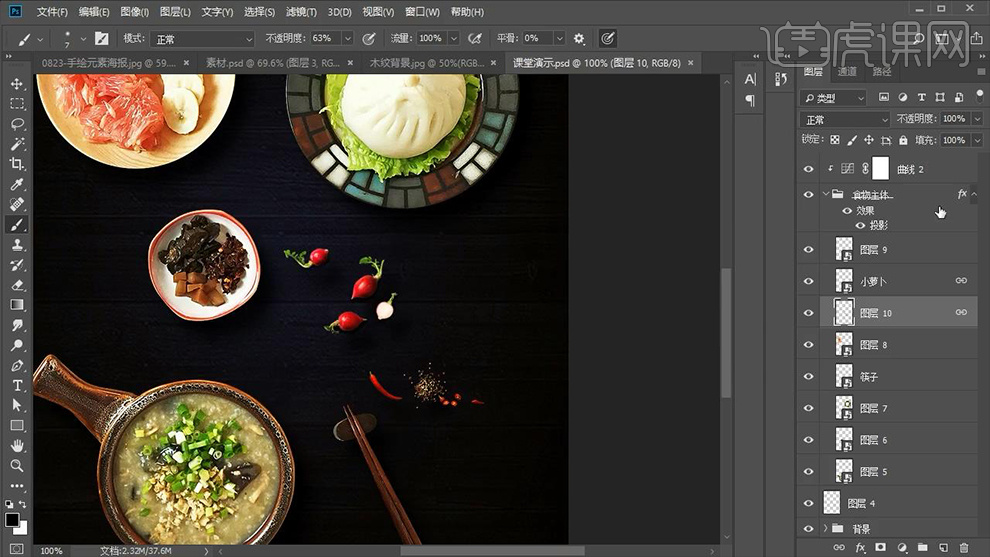This screenshot has height=557, width=990.
Task: Toggle visibility of 图层 9
Action: 809,249
